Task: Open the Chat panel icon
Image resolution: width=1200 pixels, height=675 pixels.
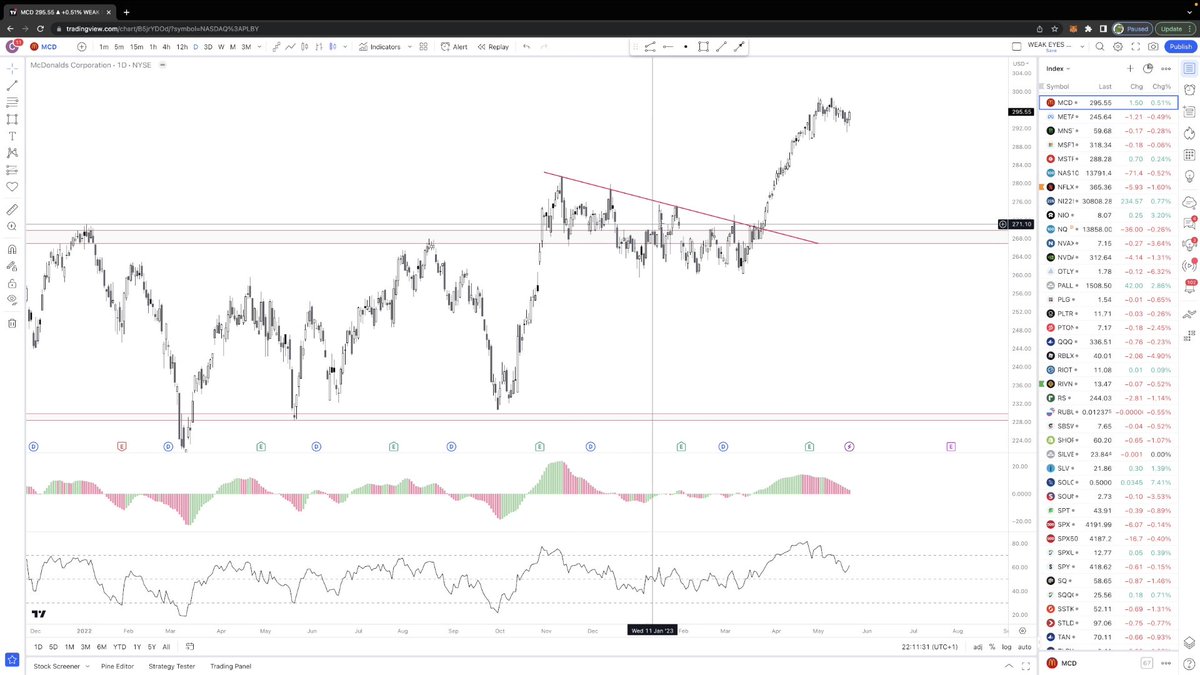Action: pyautogui.click(x=1189, y=222)
